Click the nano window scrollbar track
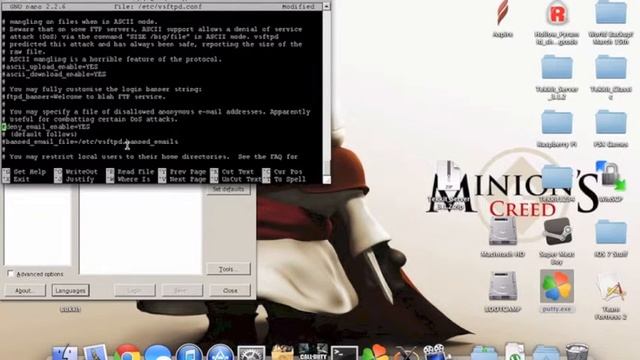 point(327,94)
